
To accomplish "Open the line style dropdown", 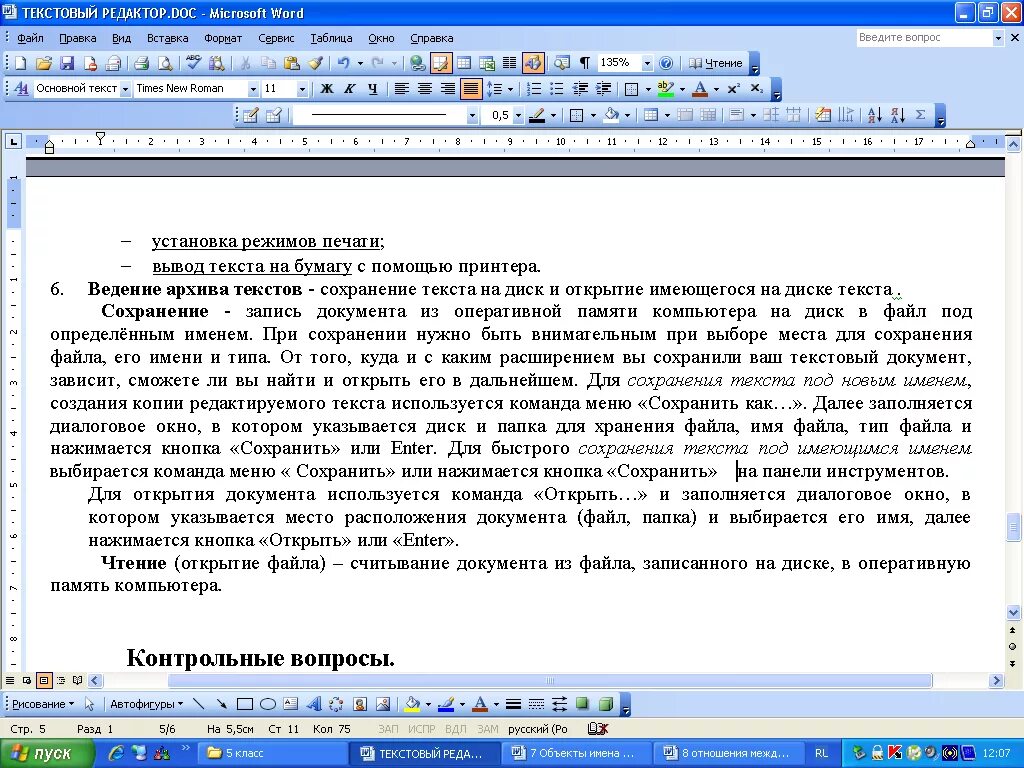I will coord(472,116).
